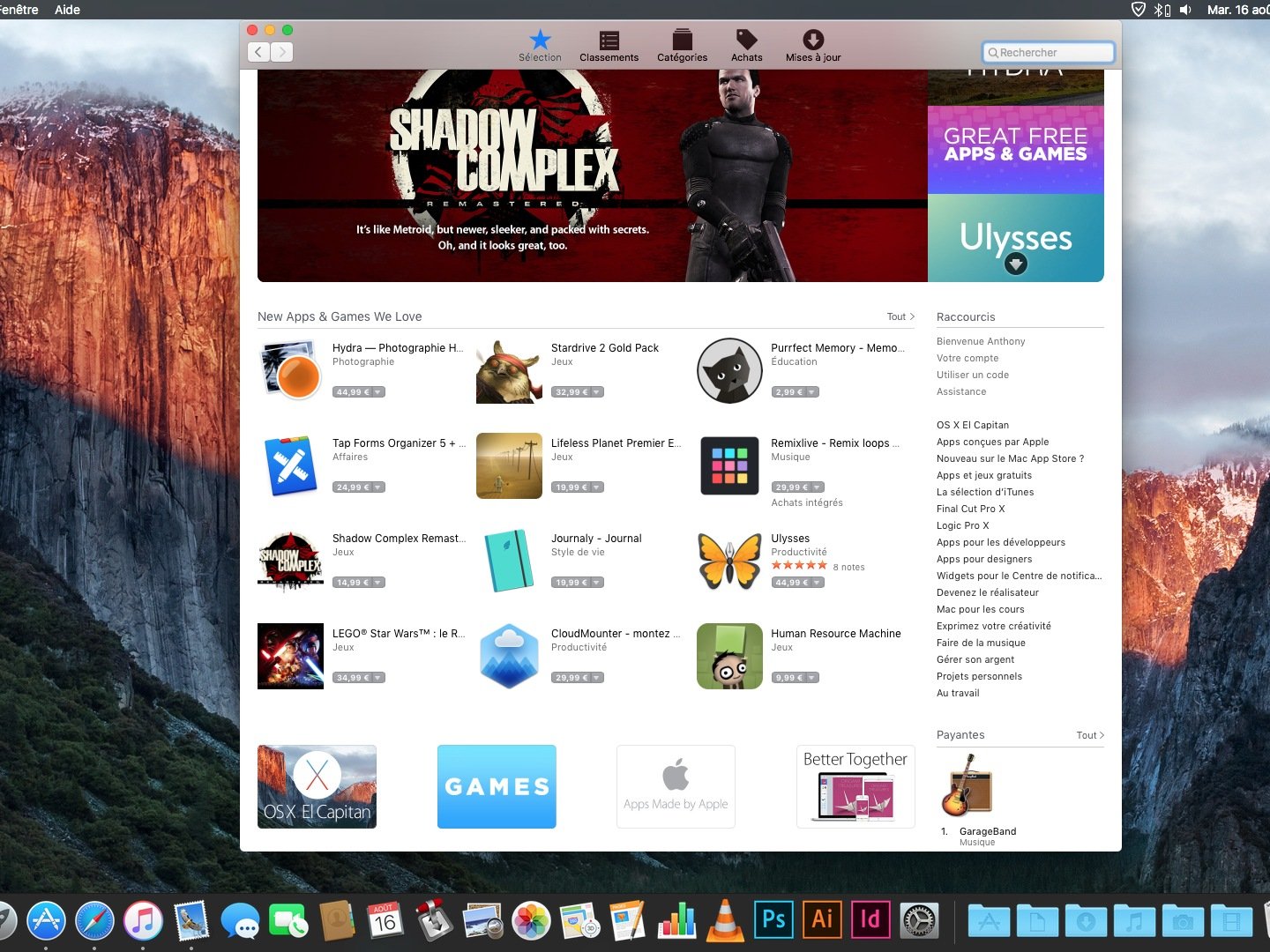Viewport: 1270px width, 952px height.
Task: Open OS X El Capitan shortcut link
Action: point(973,425)
